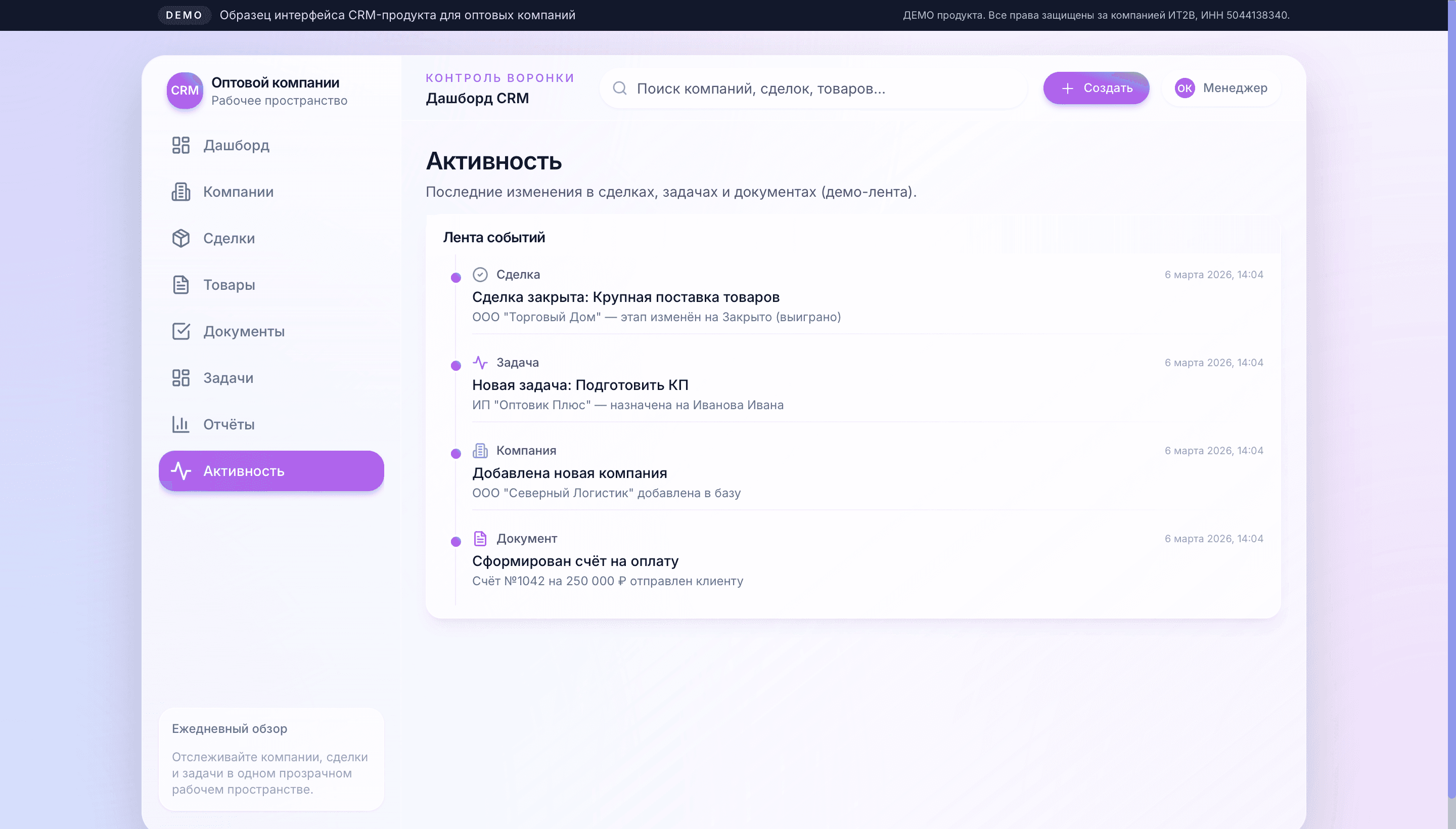
Task: Click the Компании building icon in sidebar
Action: [180, 192]
